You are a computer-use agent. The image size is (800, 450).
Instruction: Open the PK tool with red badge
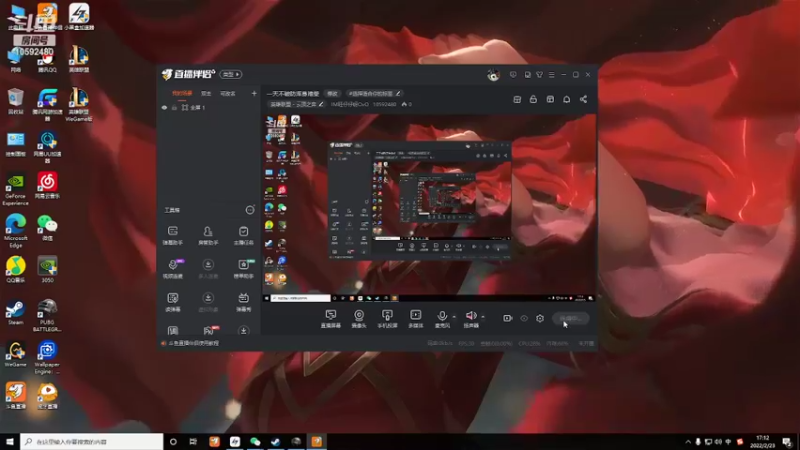pos(210,331)
